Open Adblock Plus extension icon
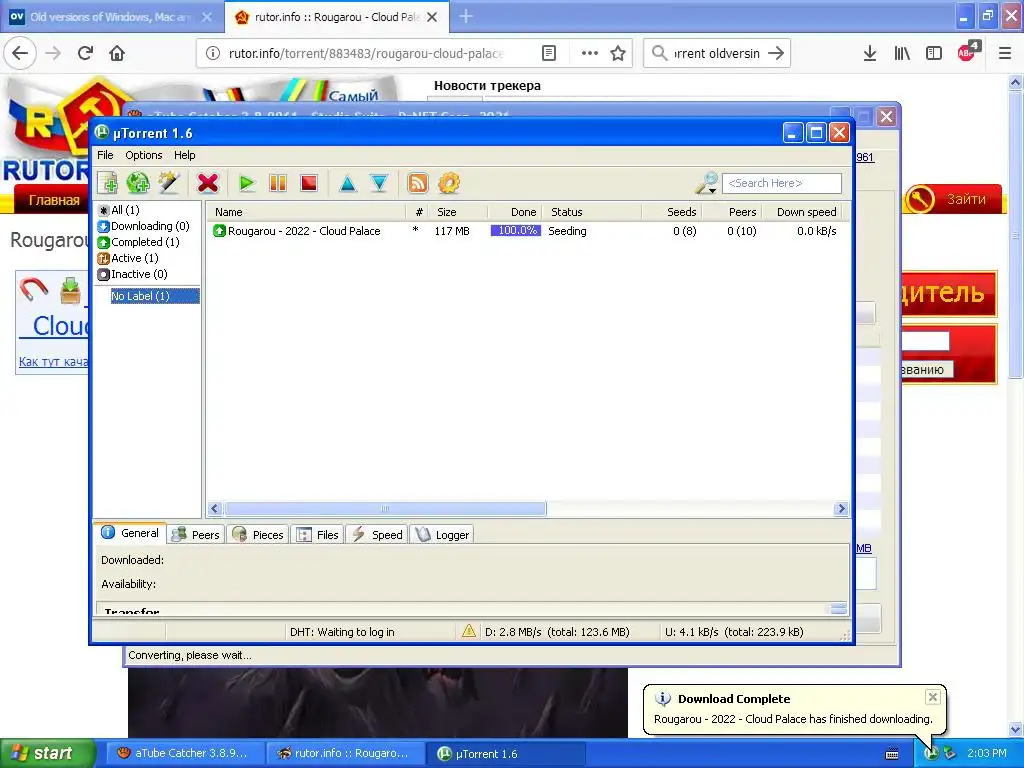1024x768 pixels. pyautogui.click(x=967, y=52)
